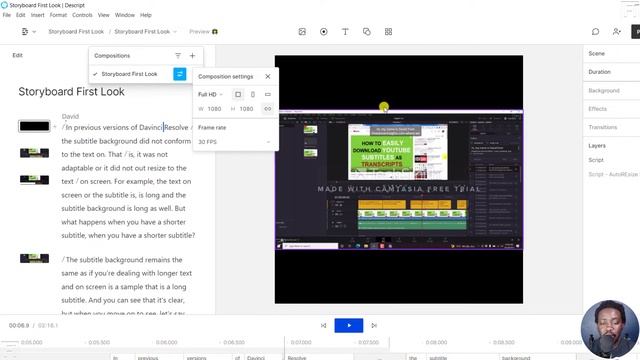640x360 pixels.
Task: Choose the square aspect ratio
Action: 238,95
